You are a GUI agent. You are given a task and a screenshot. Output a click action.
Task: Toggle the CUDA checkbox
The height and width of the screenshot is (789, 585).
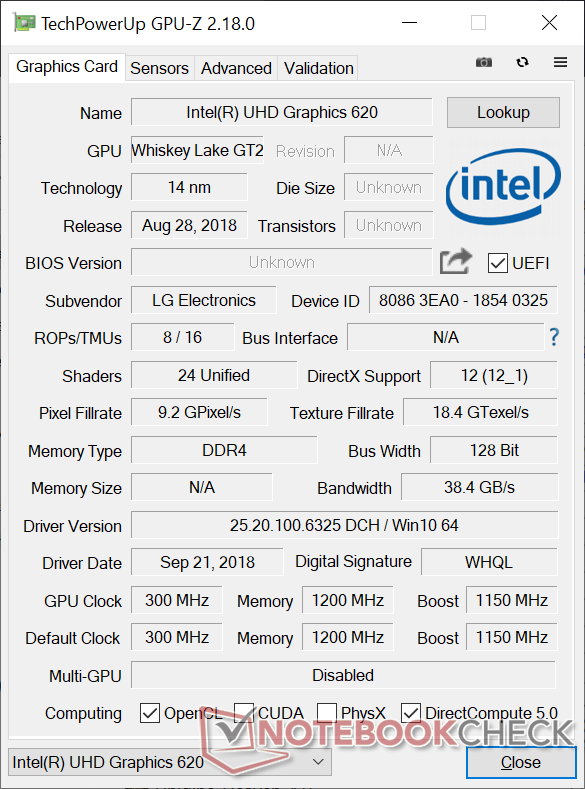click(x=243, y=713)
